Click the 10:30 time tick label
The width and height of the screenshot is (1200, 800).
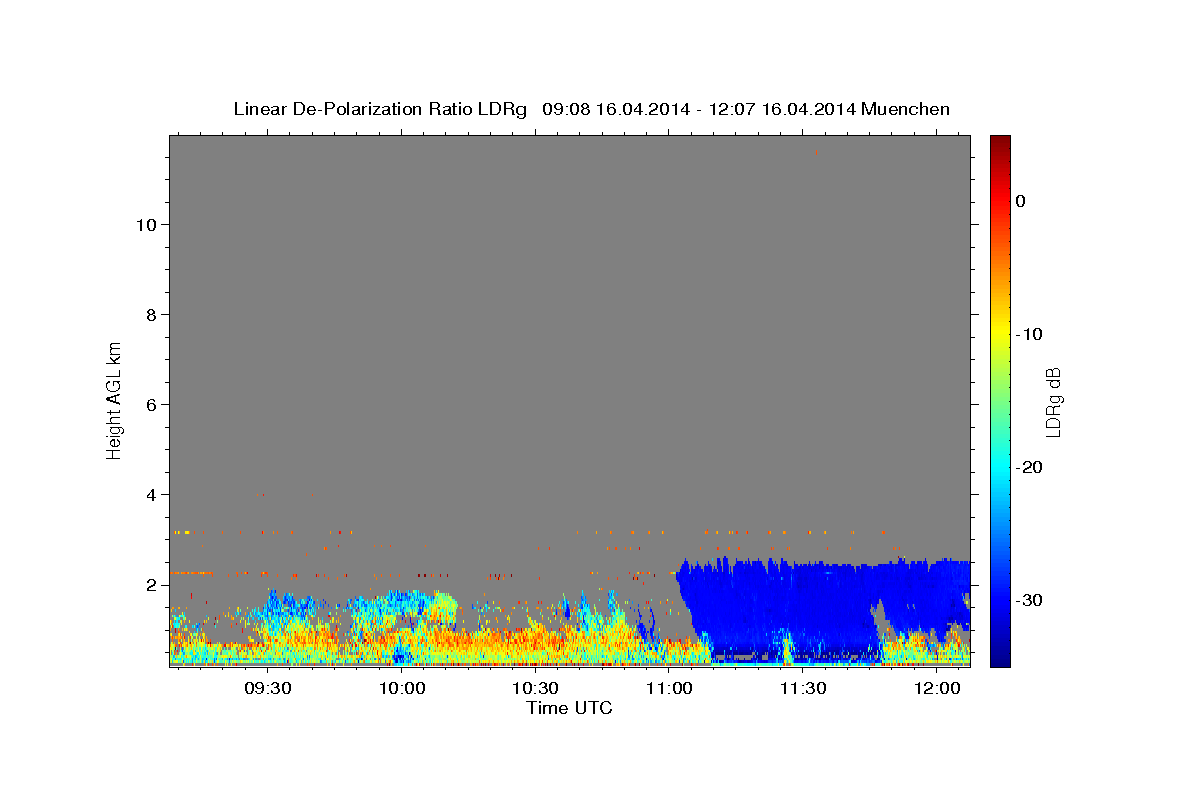tap(535, 688)
